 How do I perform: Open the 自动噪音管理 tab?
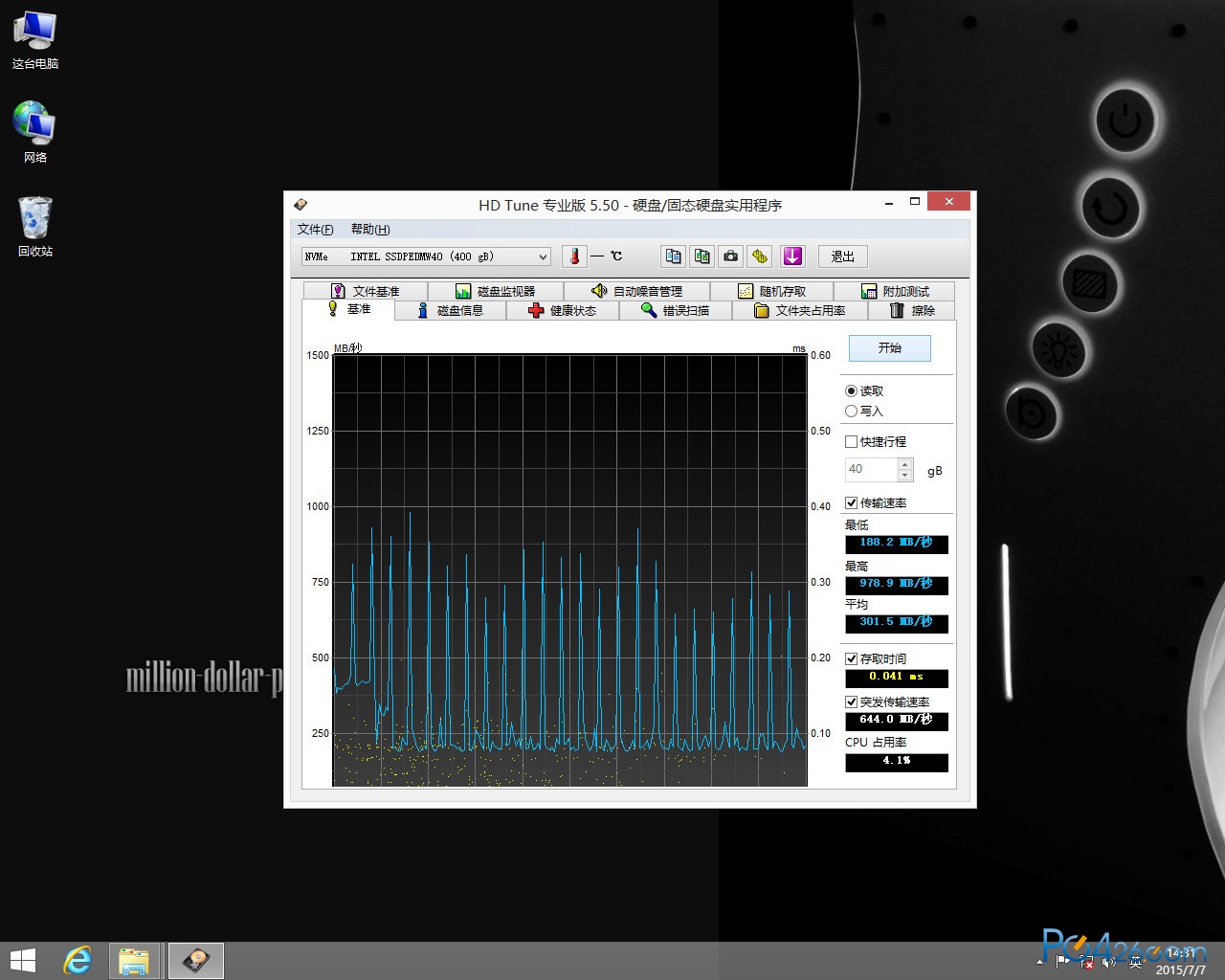637,291
